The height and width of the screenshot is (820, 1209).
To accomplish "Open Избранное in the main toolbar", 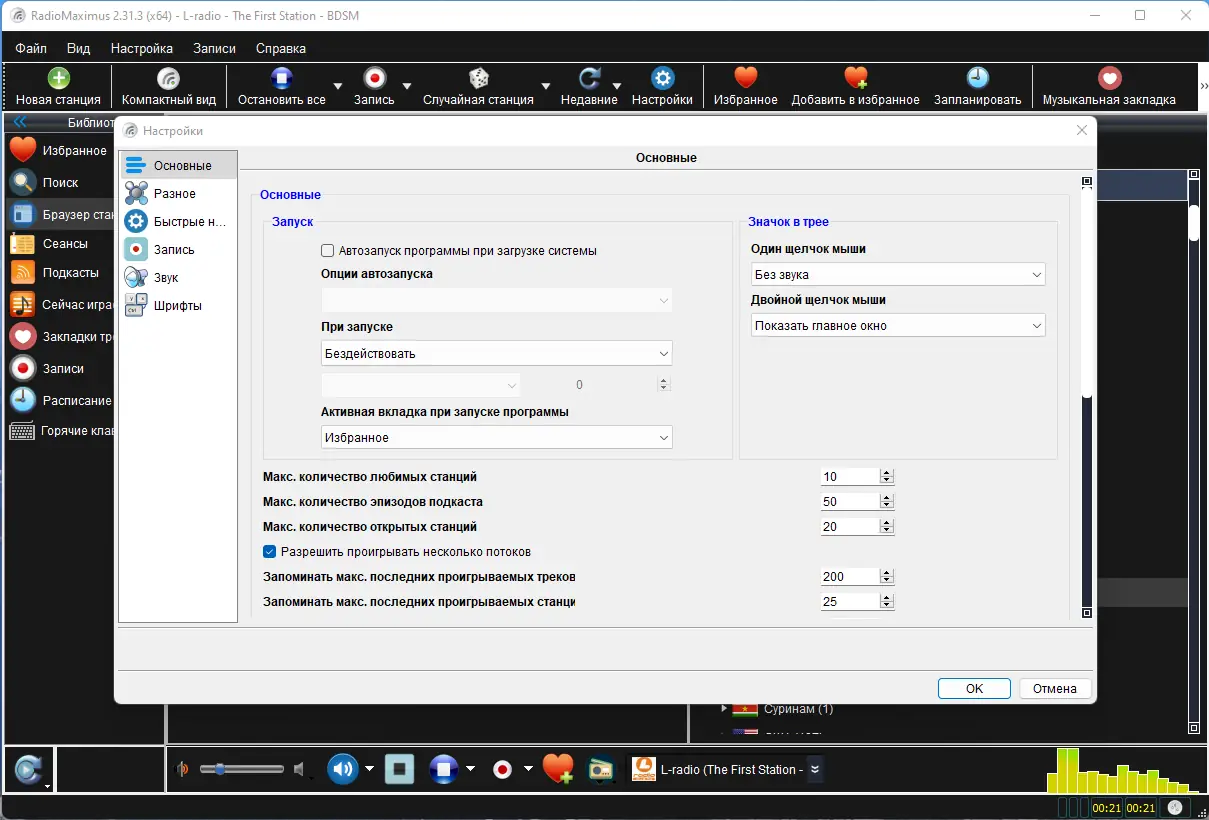I will coord(745,87).
